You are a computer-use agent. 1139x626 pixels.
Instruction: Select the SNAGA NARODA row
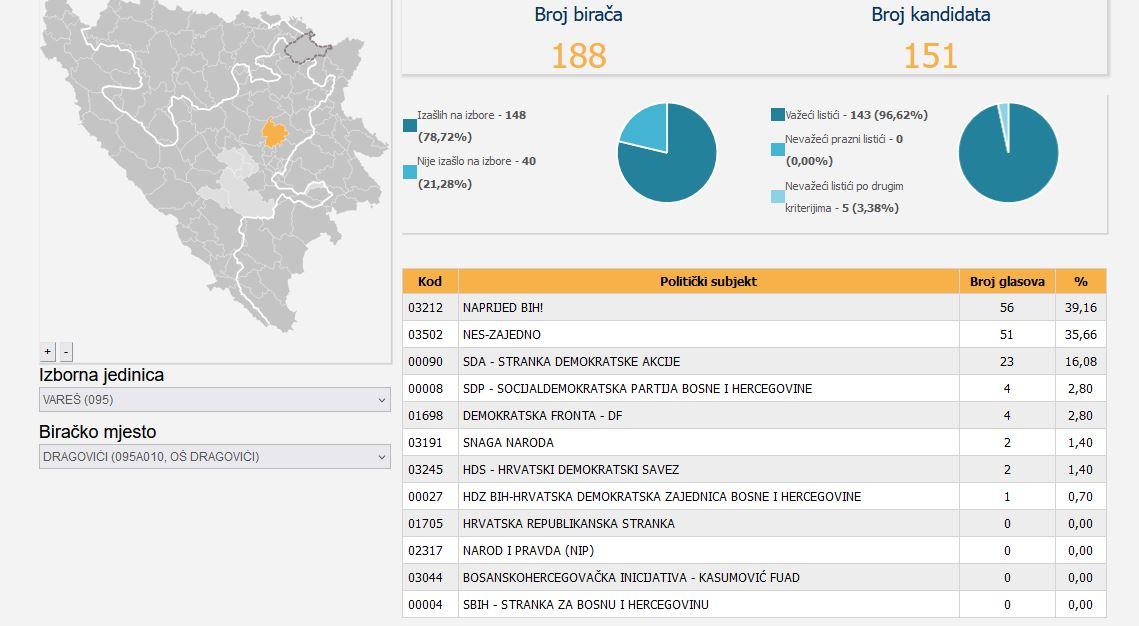click(754, 442)
